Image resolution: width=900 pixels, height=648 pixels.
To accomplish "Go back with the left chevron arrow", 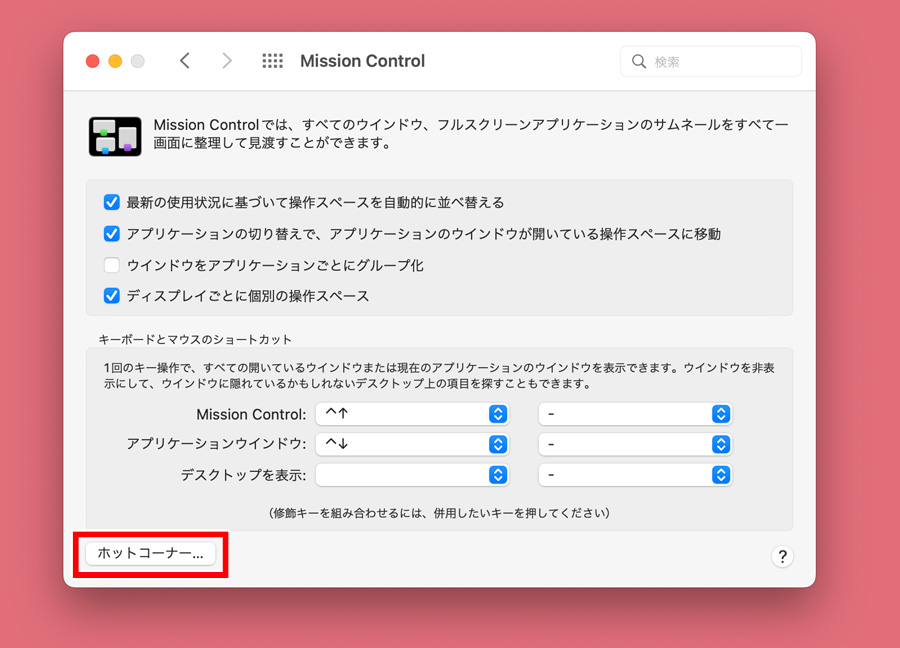I will click(185, 61).
